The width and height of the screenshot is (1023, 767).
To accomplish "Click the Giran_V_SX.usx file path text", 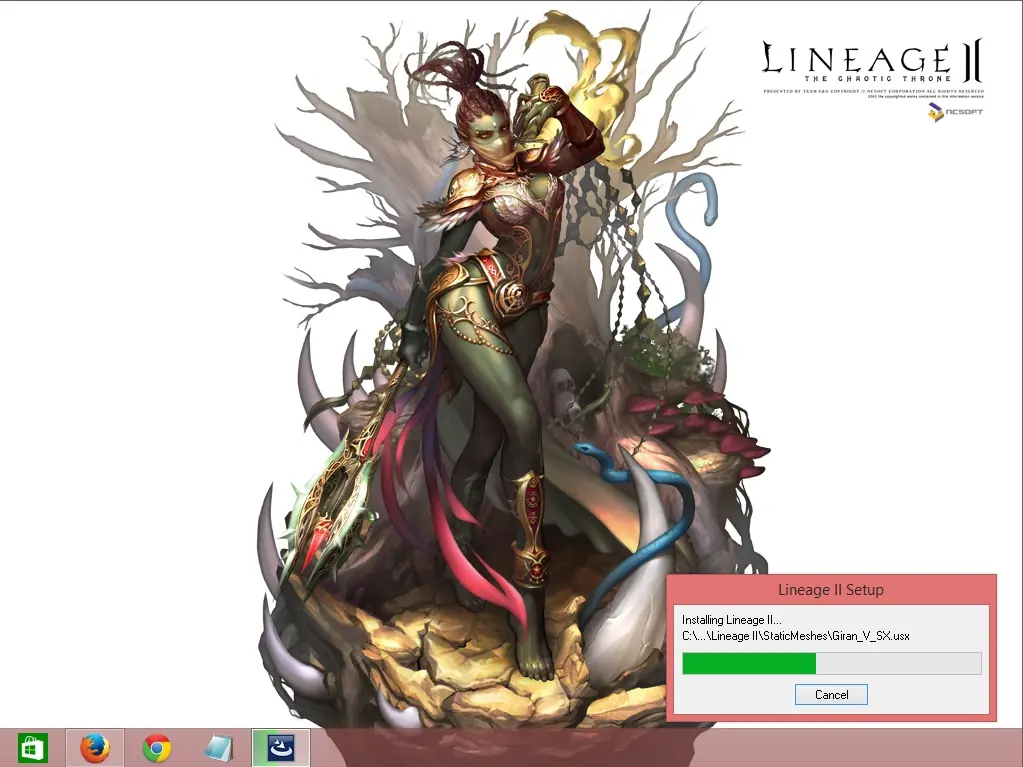I will [795, 636].
